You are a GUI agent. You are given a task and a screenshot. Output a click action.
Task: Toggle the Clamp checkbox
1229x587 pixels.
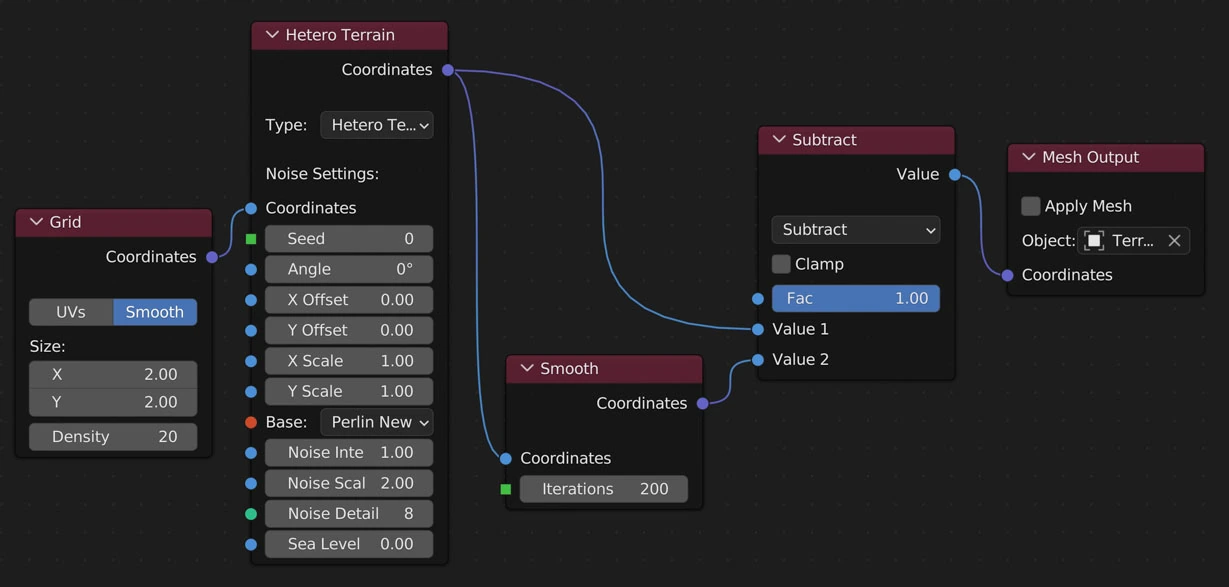coord(781,264)
